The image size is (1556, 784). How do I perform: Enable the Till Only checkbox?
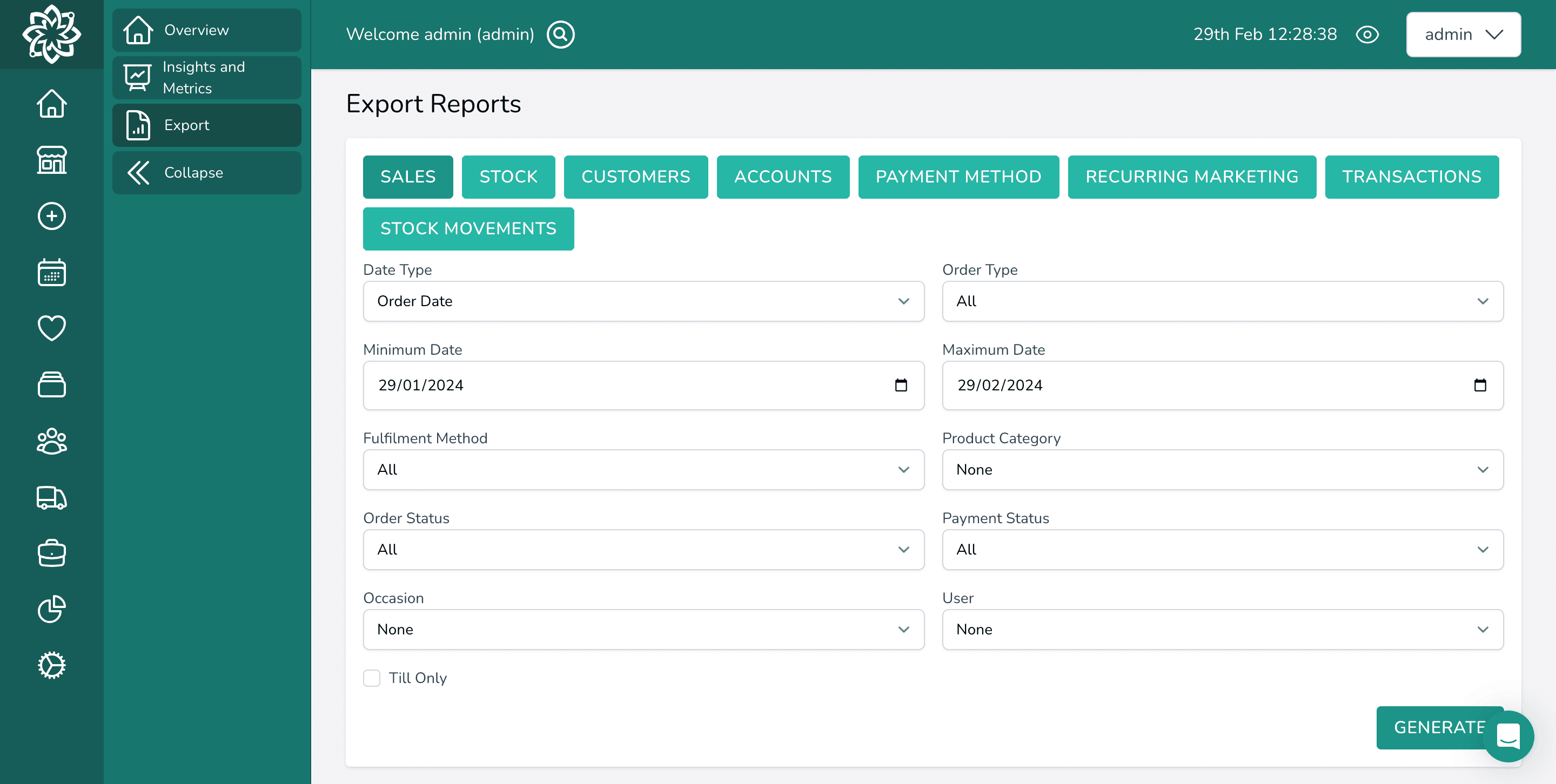pyautogui.click(x=371, y=678)
